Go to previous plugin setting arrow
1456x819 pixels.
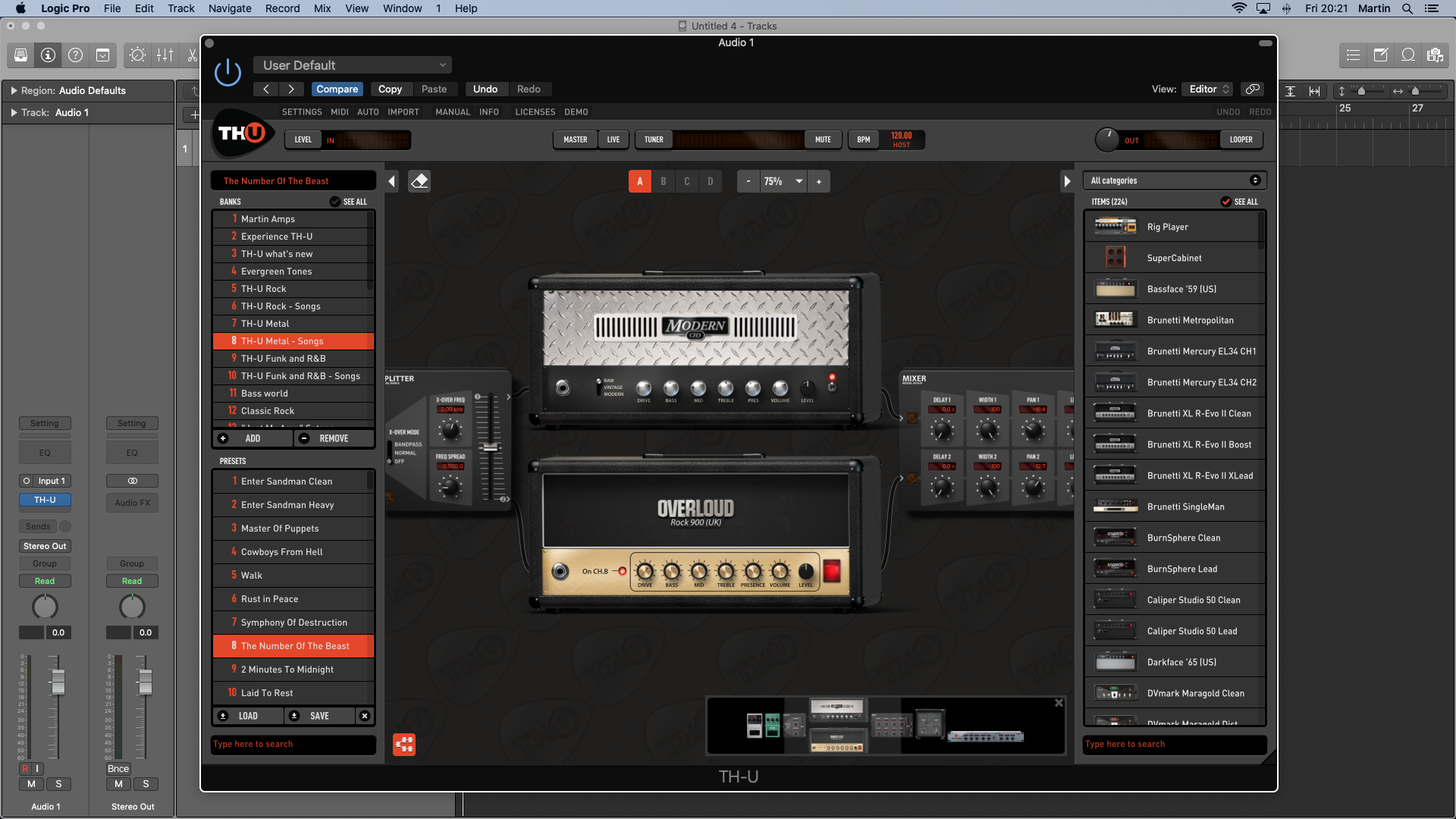tap(266, 89)
